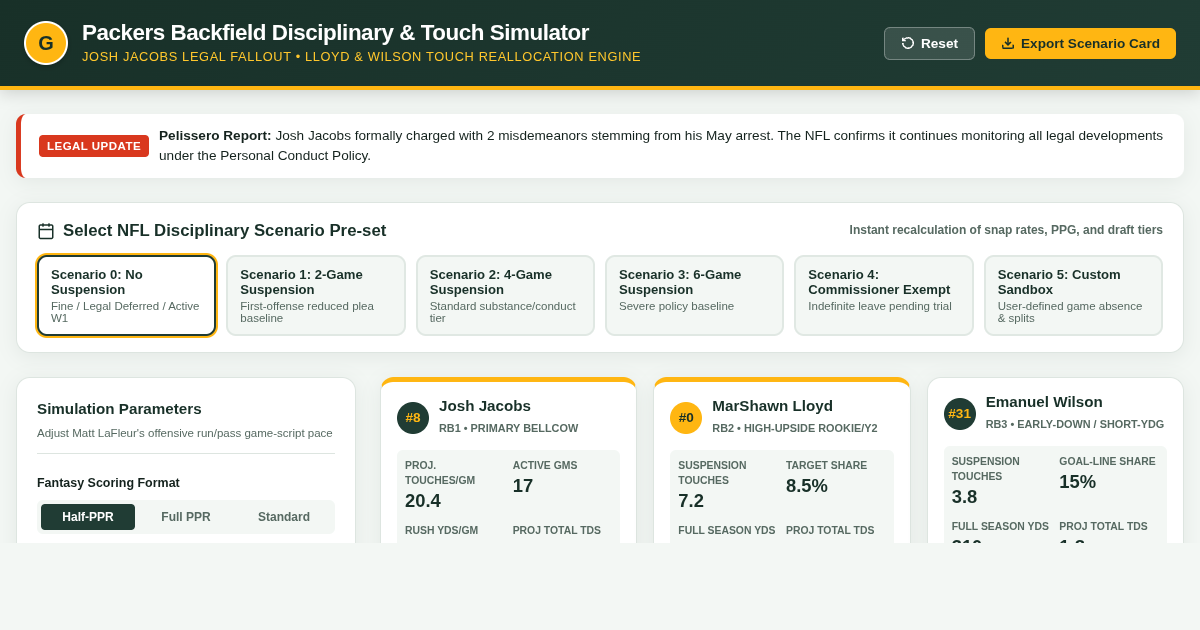Click Josh Jacobs player name
The height and width of the screenshot is (630, 1200).
coord(485,406)
